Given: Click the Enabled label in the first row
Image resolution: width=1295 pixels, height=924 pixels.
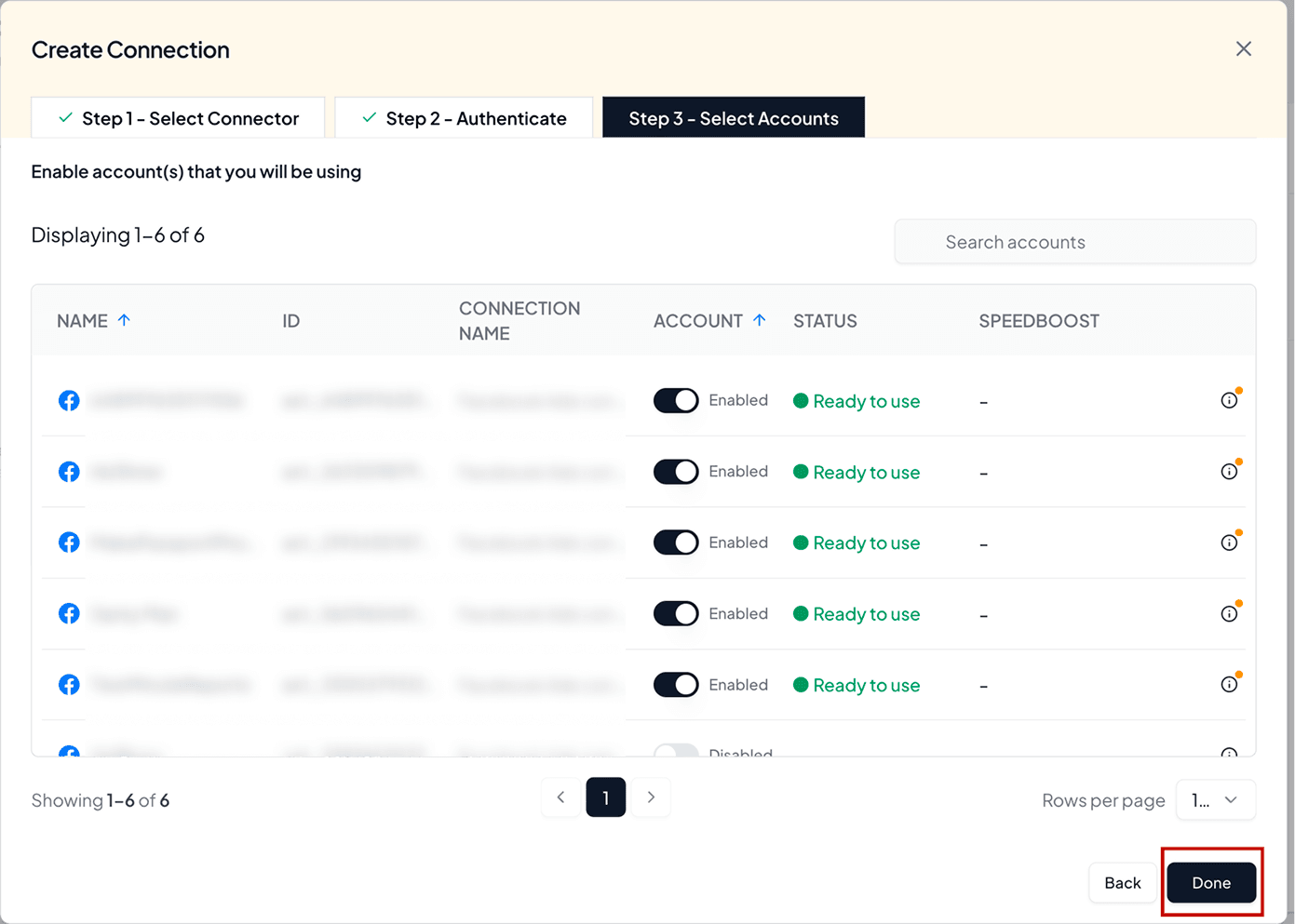Looking at the screenshot, I should 738,400.
